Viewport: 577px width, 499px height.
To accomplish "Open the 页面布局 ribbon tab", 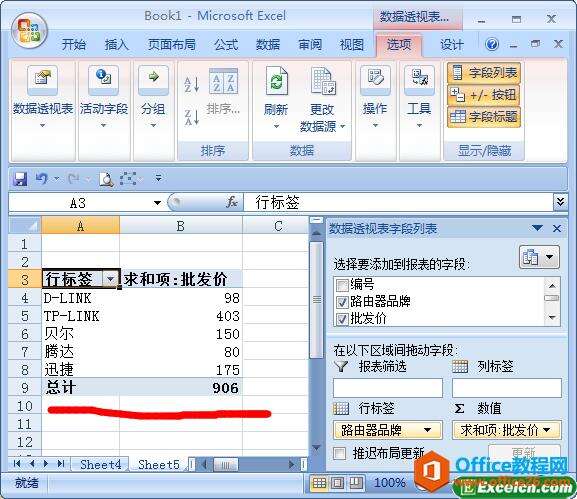I will coord(171,45).
